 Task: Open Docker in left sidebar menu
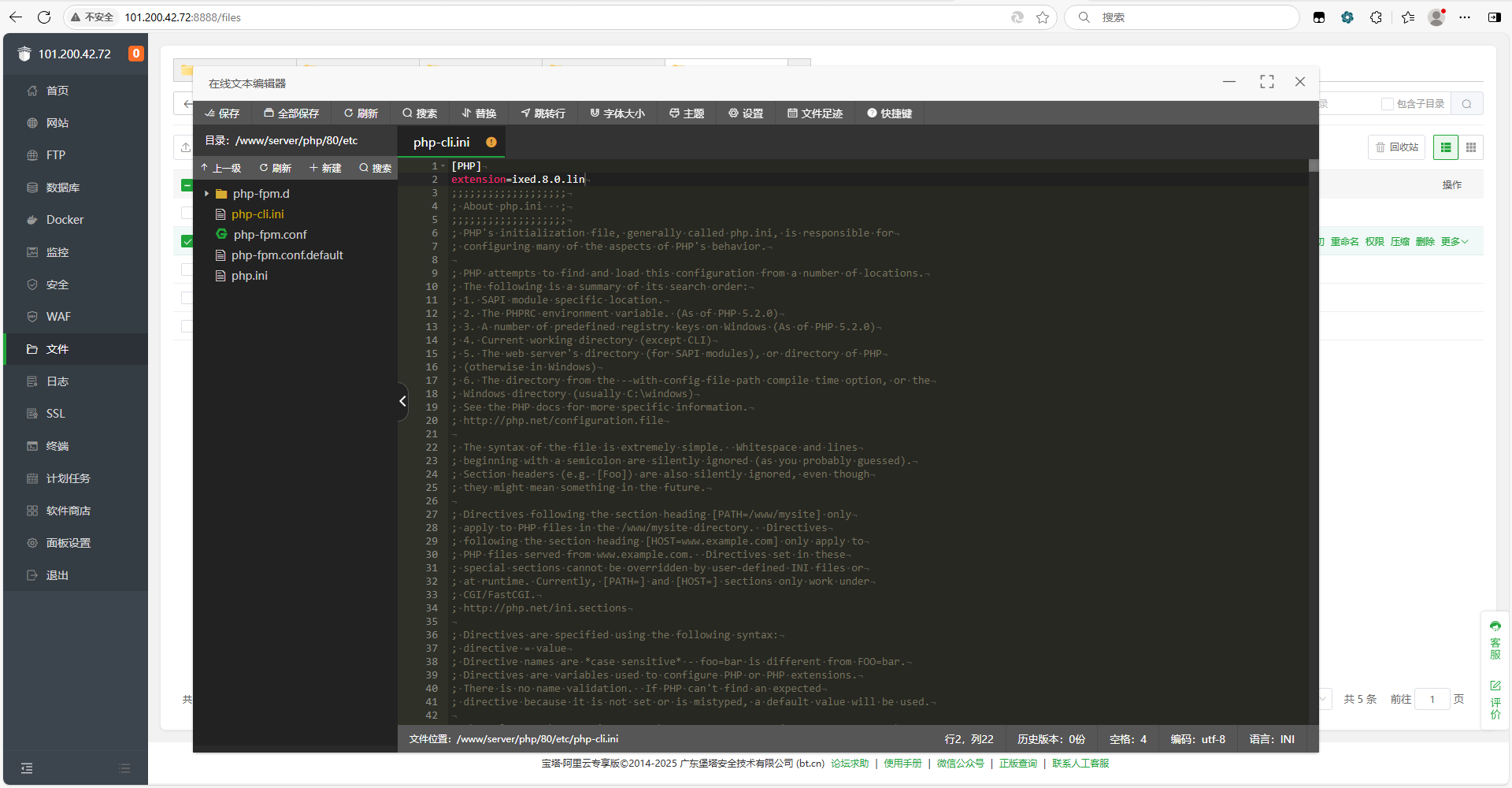65,220
